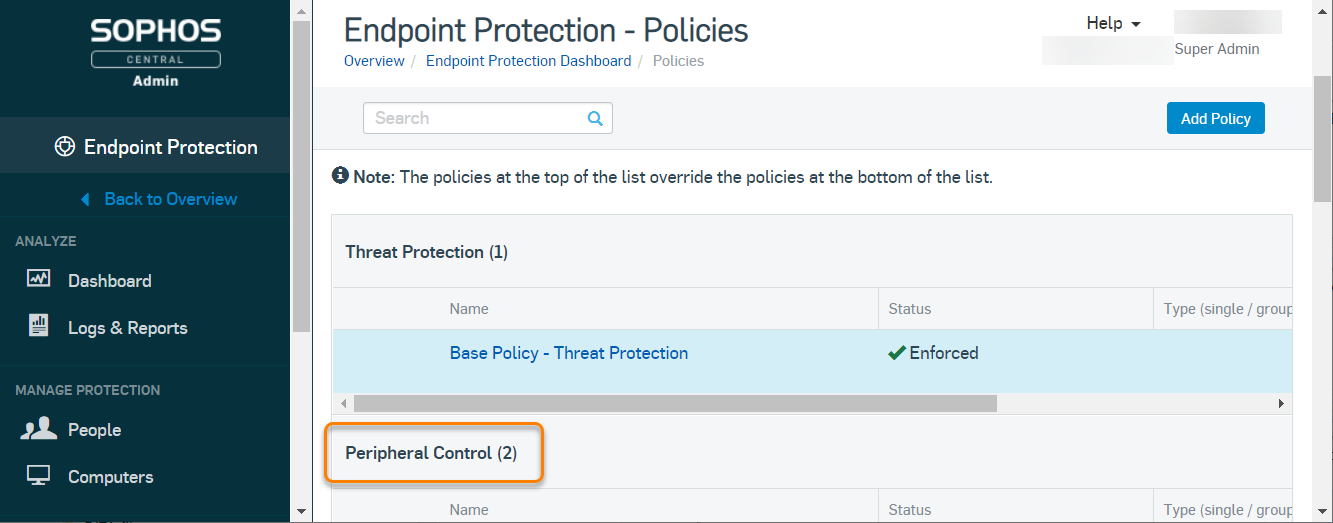Viewport: 1333px width, 523px height.
Task: Click into the Search policies field
Action: [x=475, y=118]
